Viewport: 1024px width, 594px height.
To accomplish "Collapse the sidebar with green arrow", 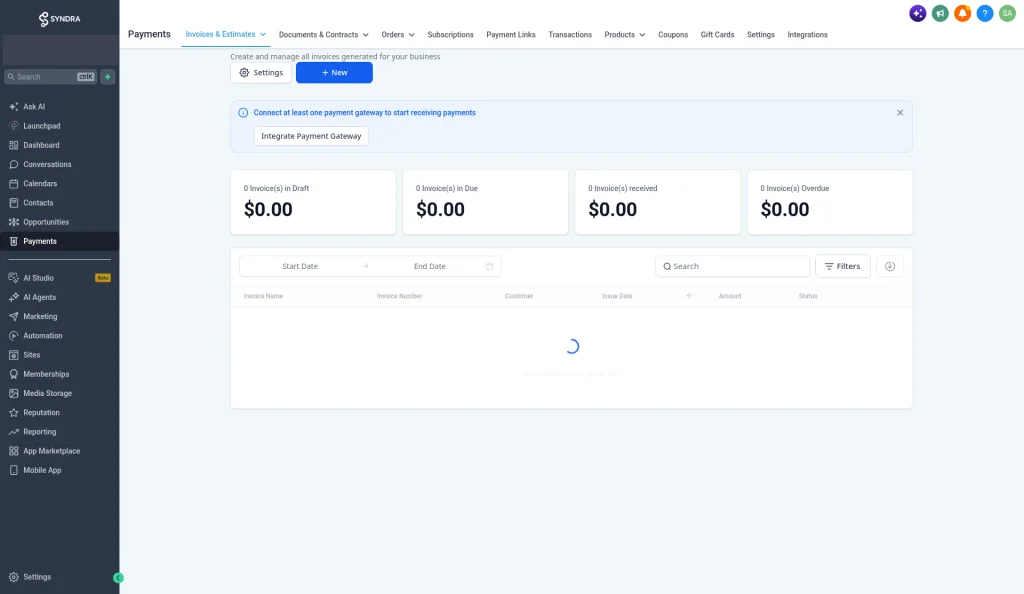I will (x=118, y=578).
